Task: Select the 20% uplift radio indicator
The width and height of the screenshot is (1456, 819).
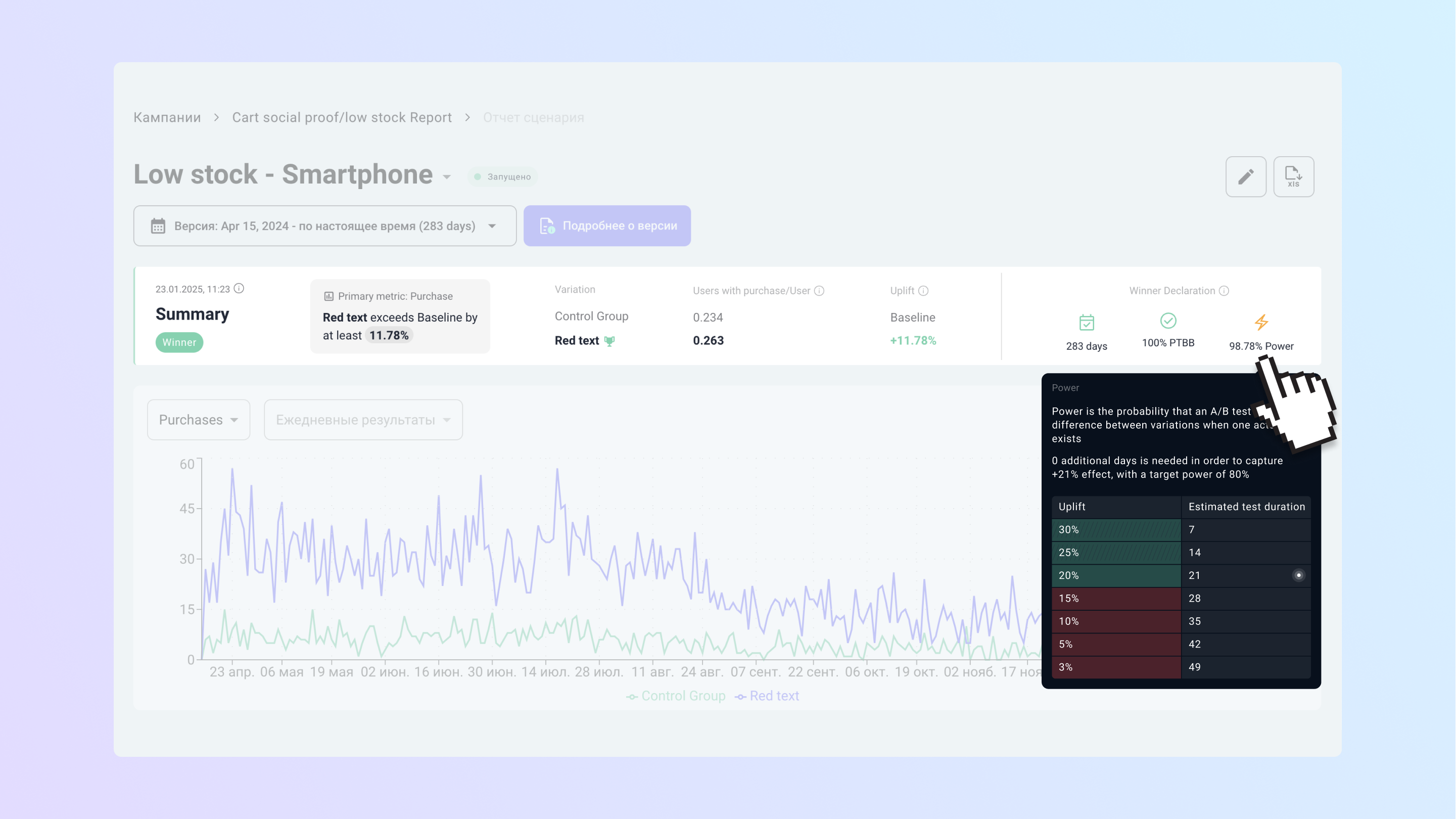Action: coord(1298,575)
